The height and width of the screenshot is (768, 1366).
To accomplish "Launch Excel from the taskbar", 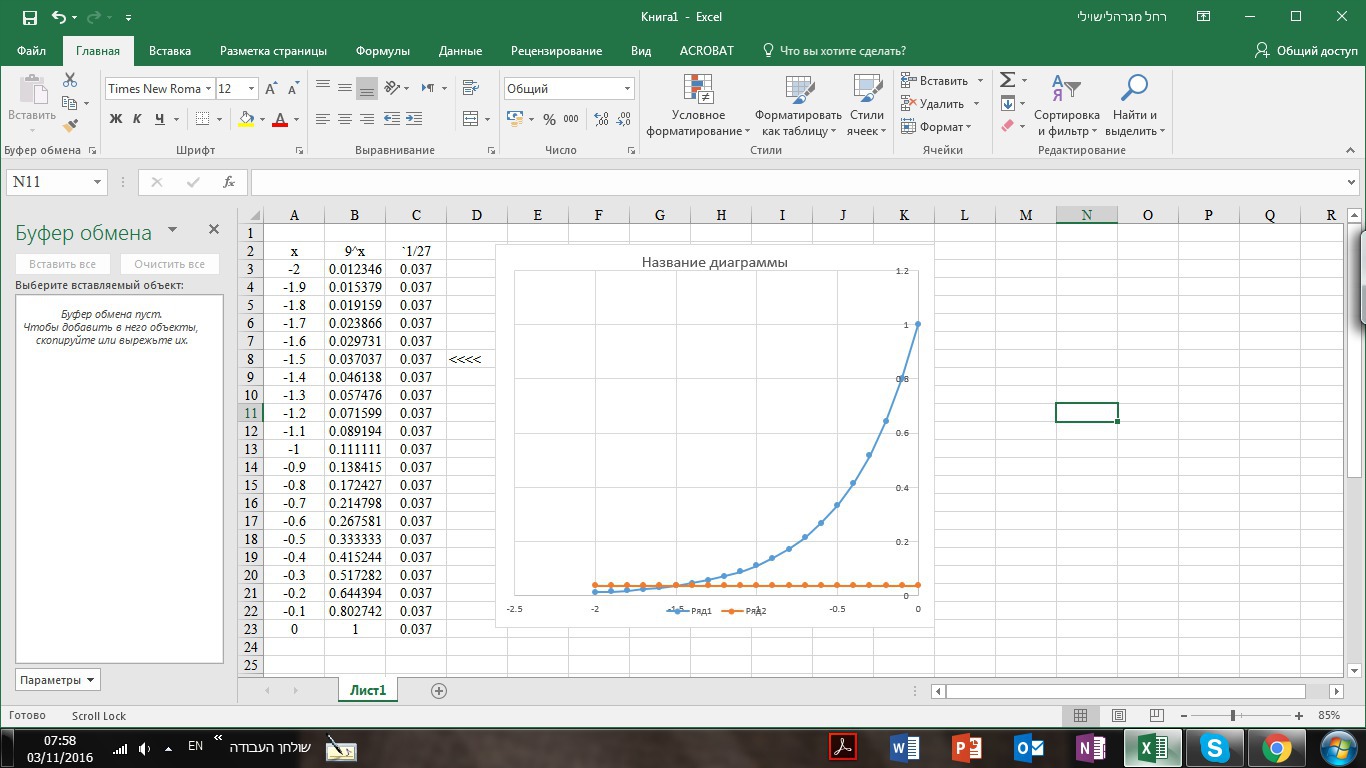I will click(1152, 747).
